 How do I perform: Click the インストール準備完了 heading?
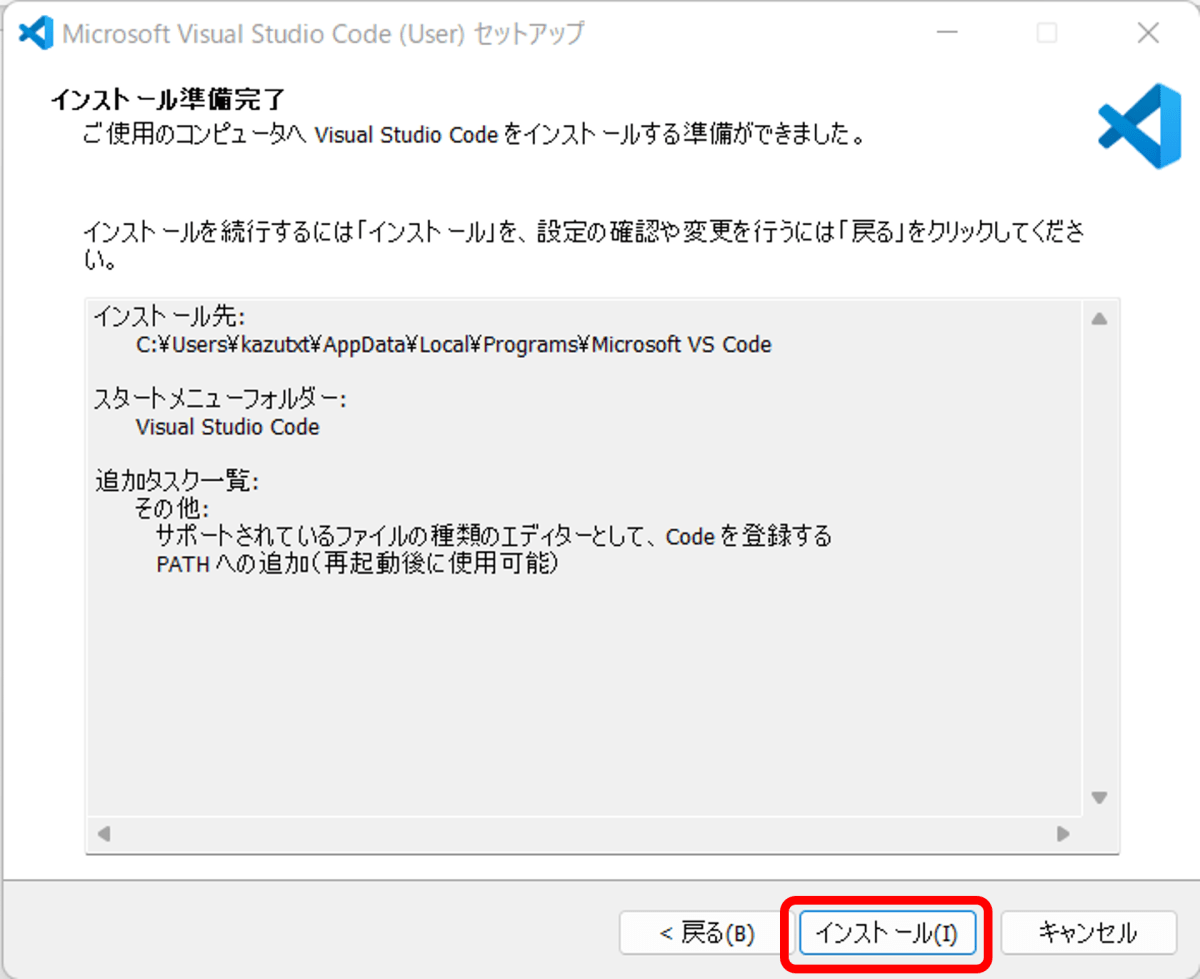[x=167, y=100]
